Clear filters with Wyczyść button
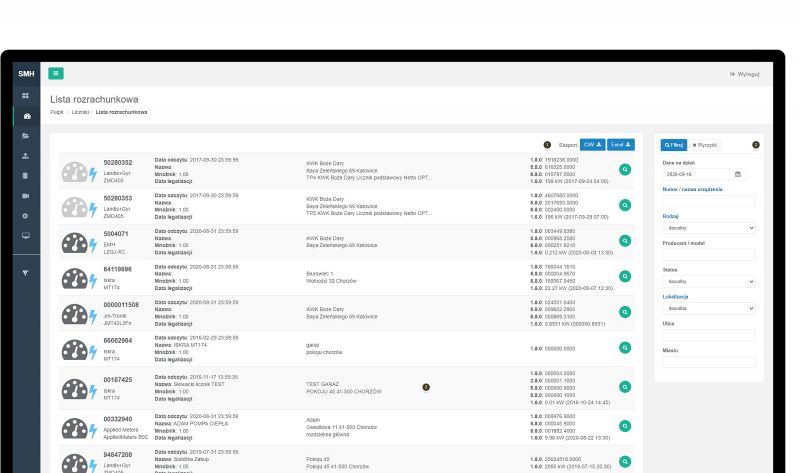Screen dimensions: 800x473 point(705,145)
